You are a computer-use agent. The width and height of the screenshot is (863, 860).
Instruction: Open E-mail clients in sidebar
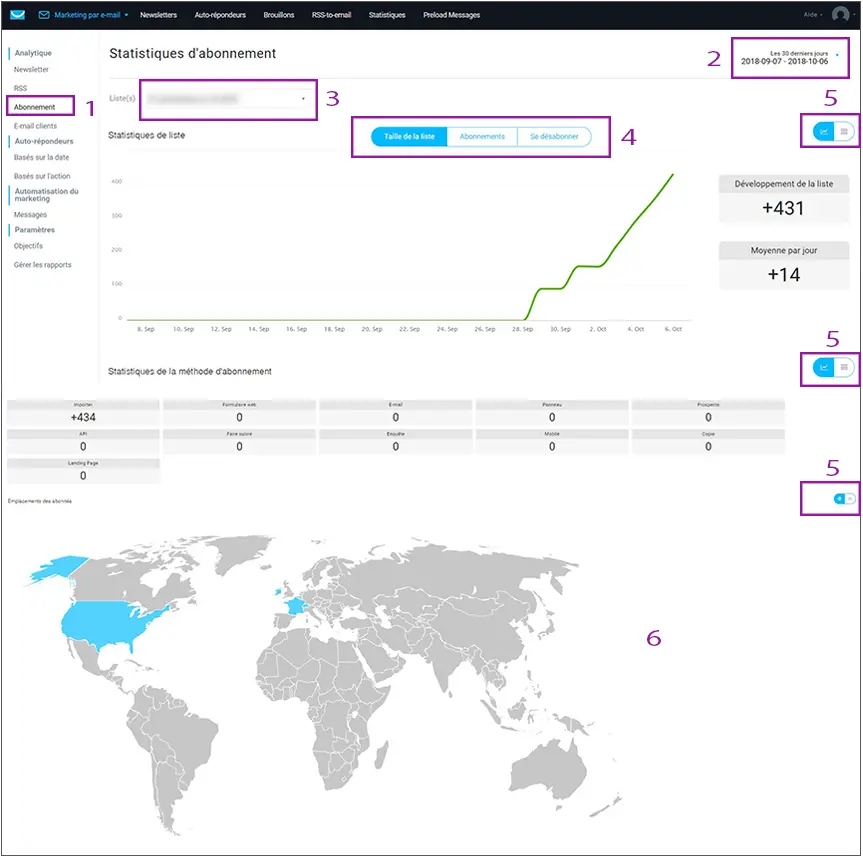coord(35,126)
